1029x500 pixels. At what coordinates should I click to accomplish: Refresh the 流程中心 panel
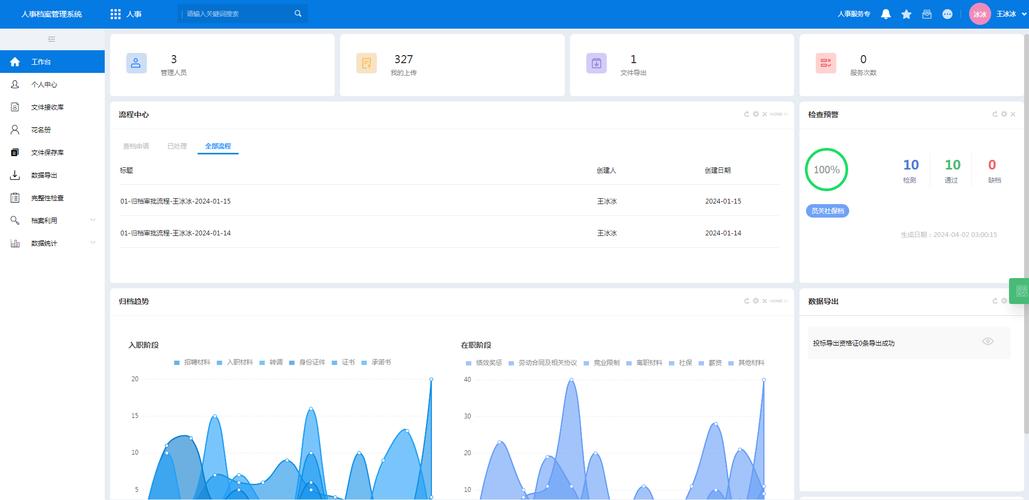(x=746, y=114)
